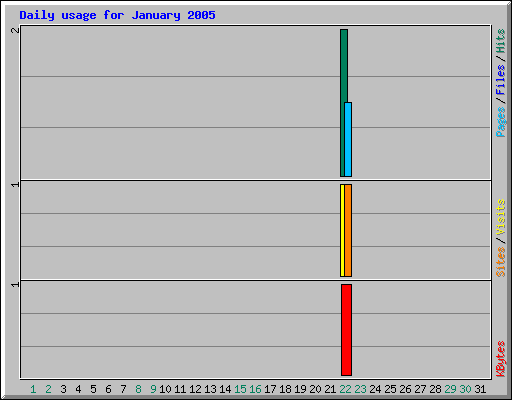Viewport: 512px width, 400px height.
Task: Click day label 8 on x-axis
Action: [x=138, y=389]
